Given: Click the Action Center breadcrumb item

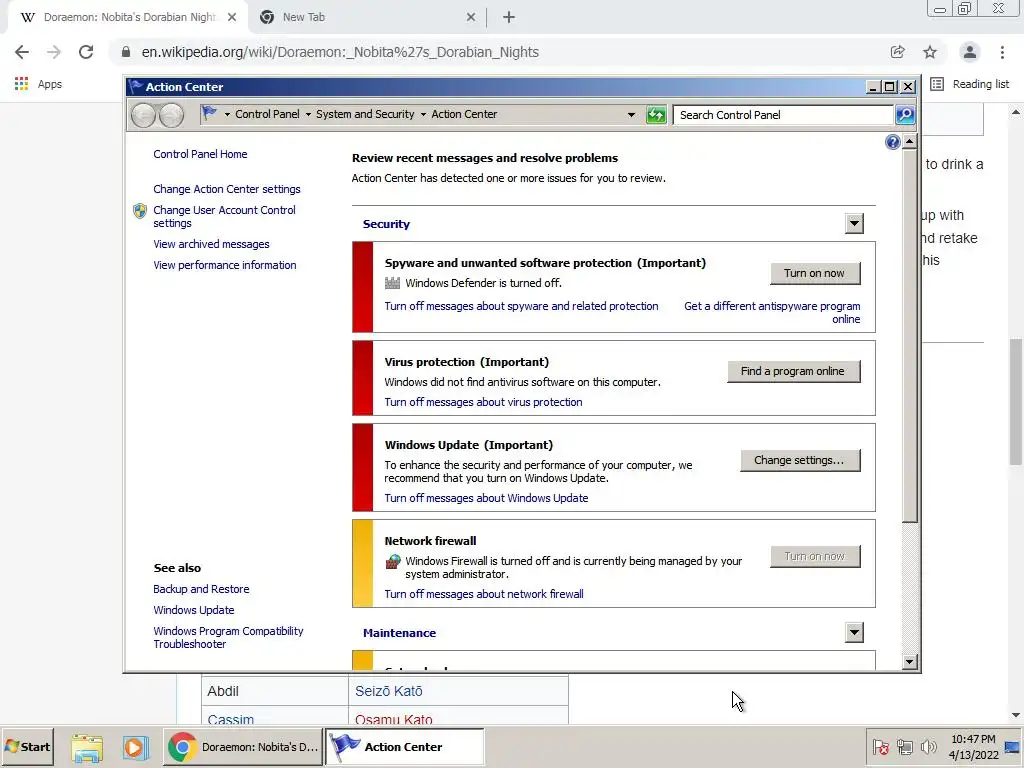Looking at the screenshot, I should pyautogui.click(x=464, y=114).
